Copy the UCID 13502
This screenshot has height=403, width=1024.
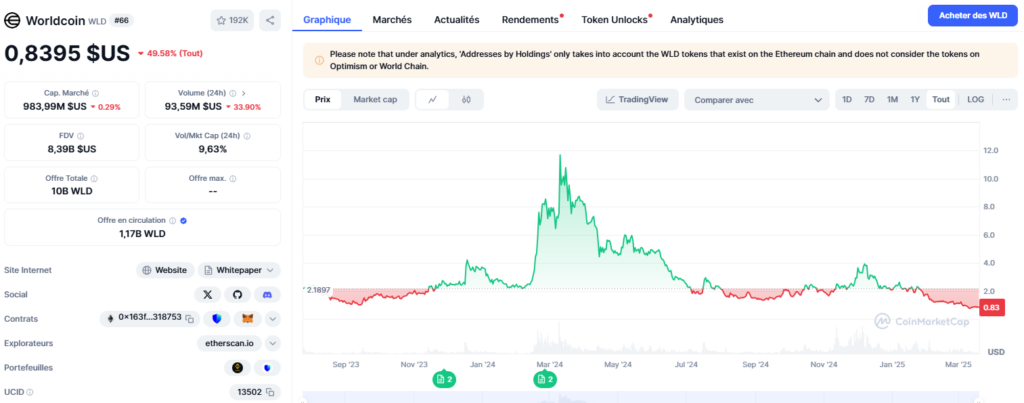coord(271,392)
